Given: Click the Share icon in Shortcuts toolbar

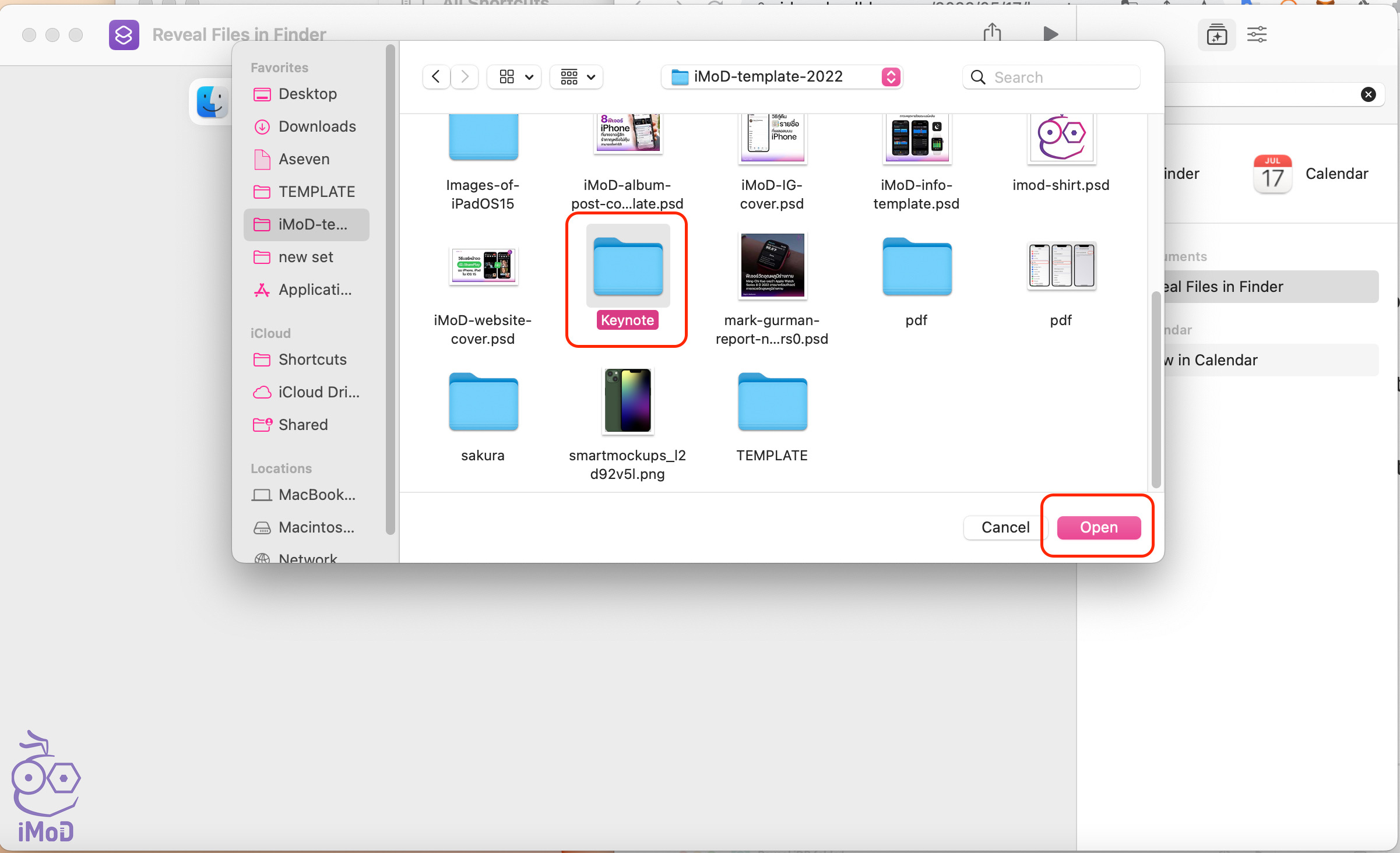Looking at the screenshot, I should 992,33.
